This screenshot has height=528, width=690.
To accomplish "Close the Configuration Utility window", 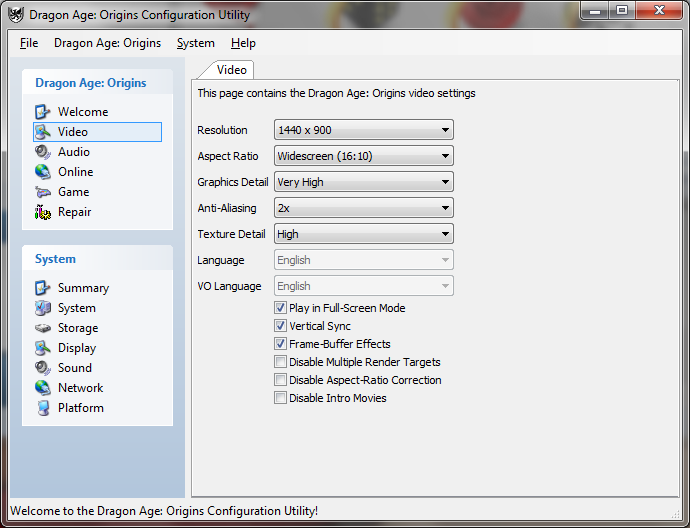I will coord(659,11).
